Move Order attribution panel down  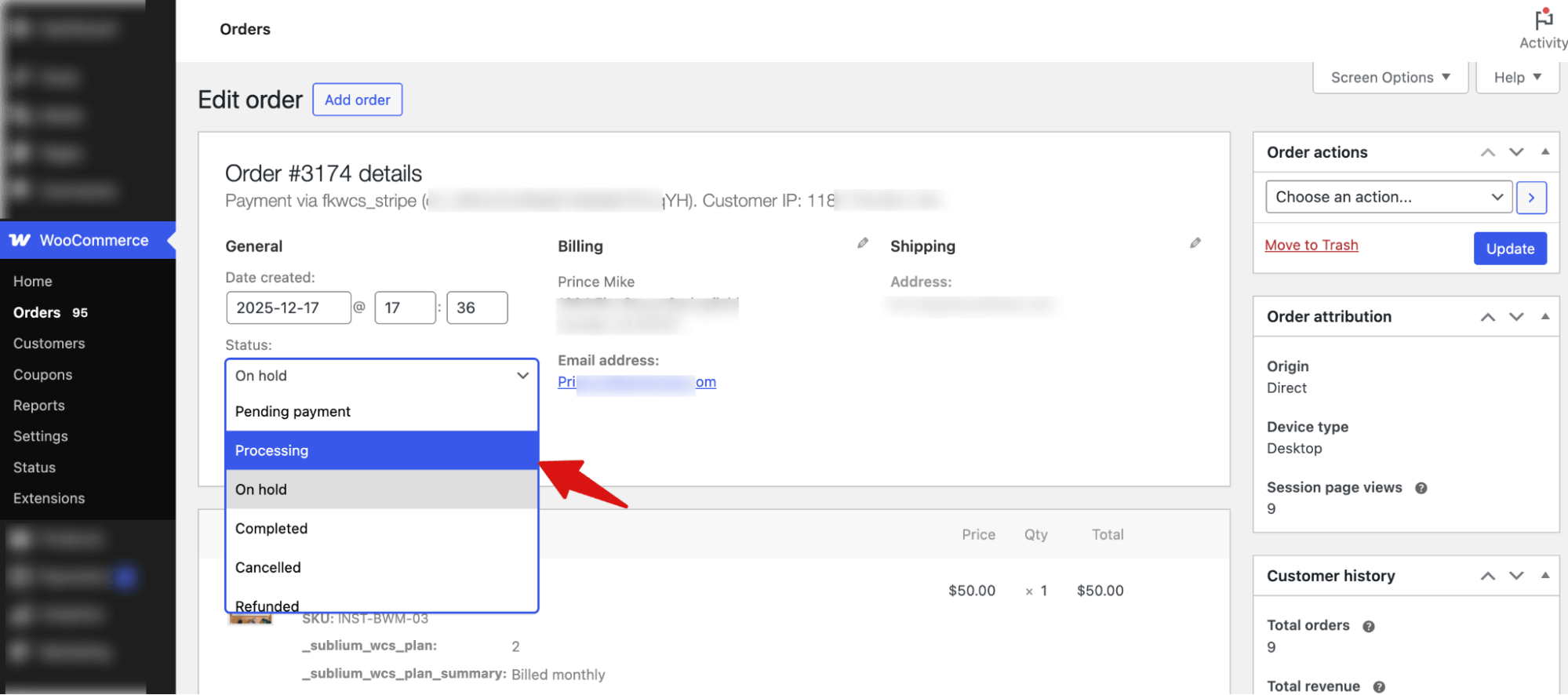point(1516,317)
